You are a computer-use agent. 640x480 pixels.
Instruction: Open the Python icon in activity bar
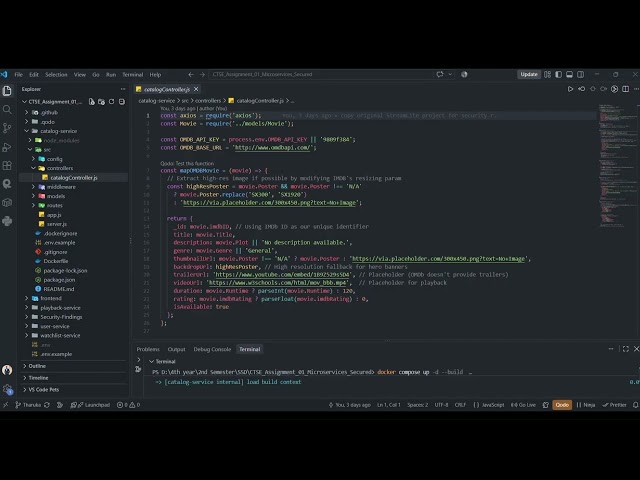pos(7,221)
